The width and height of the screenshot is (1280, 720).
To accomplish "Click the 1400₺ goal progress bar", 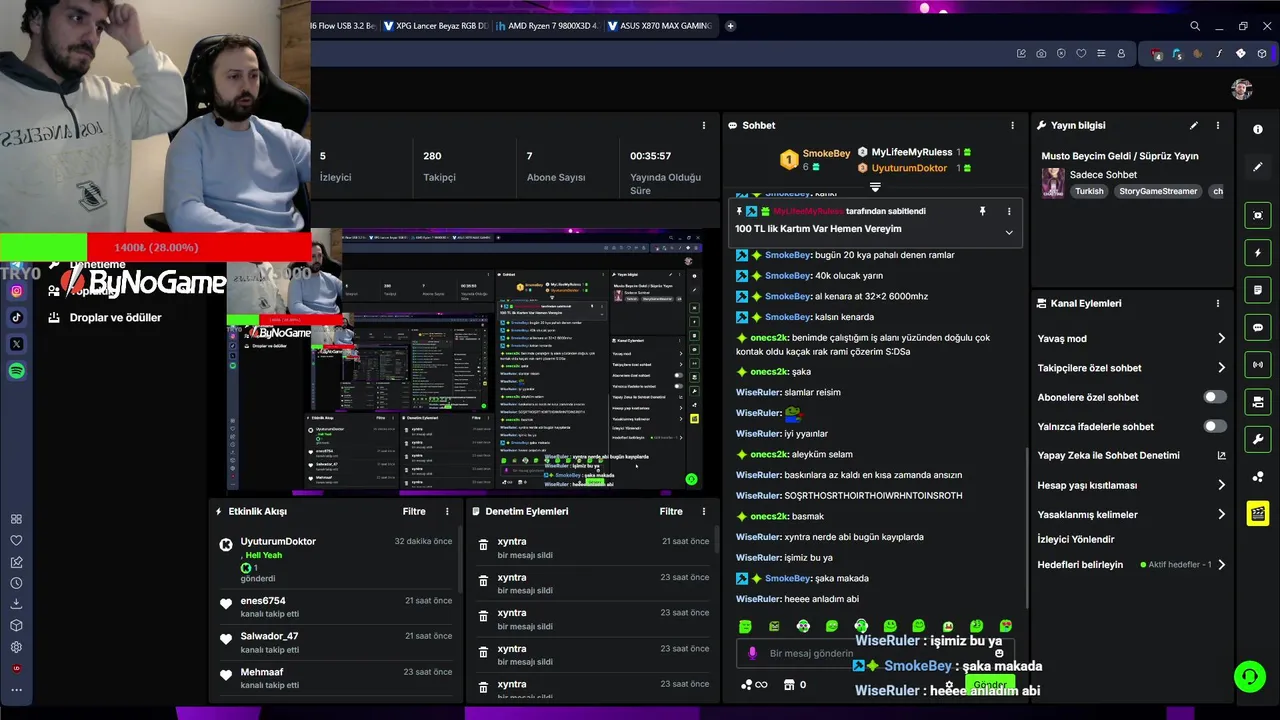I will tap(155, 247).
